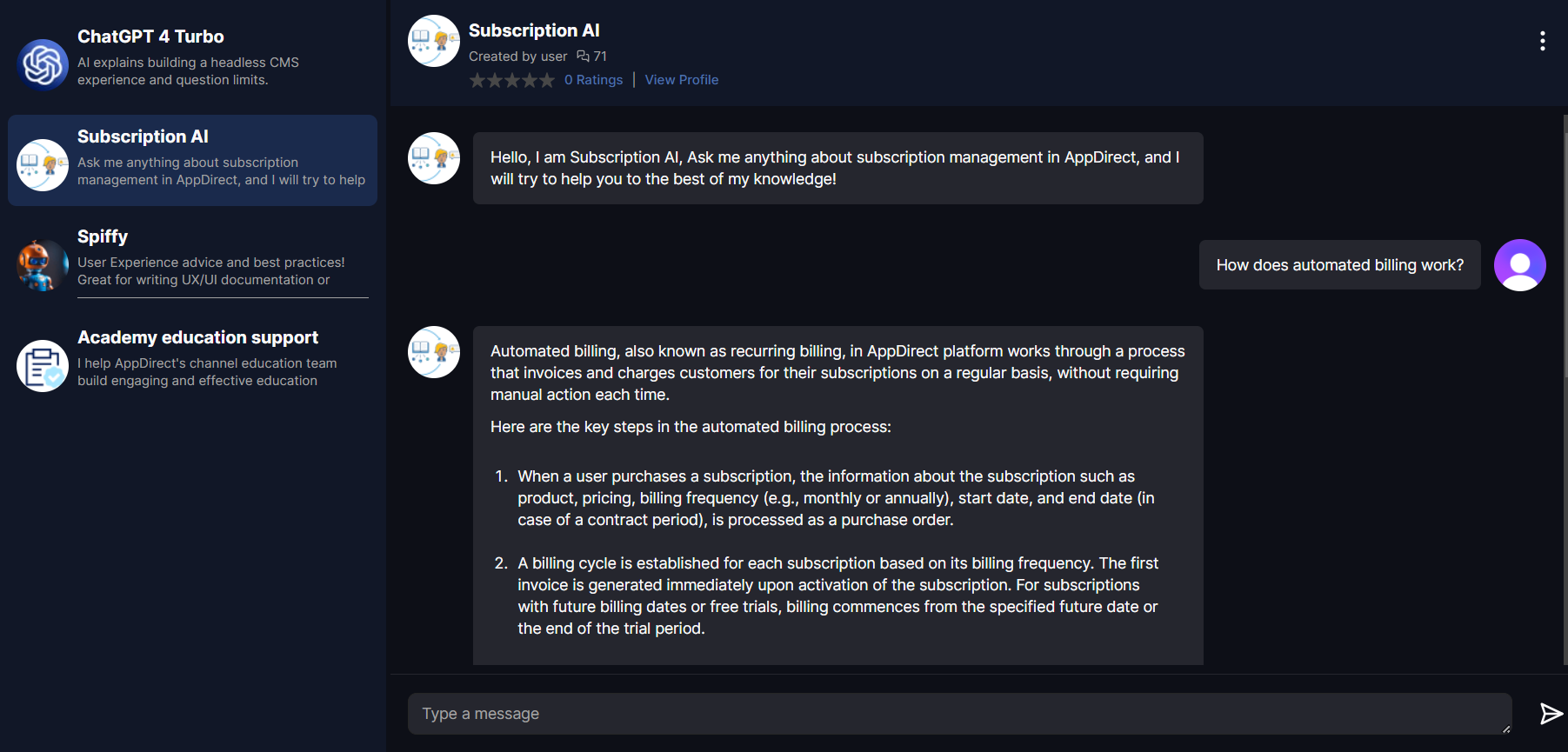Click the View Profile link

click(x=682, y=80)
